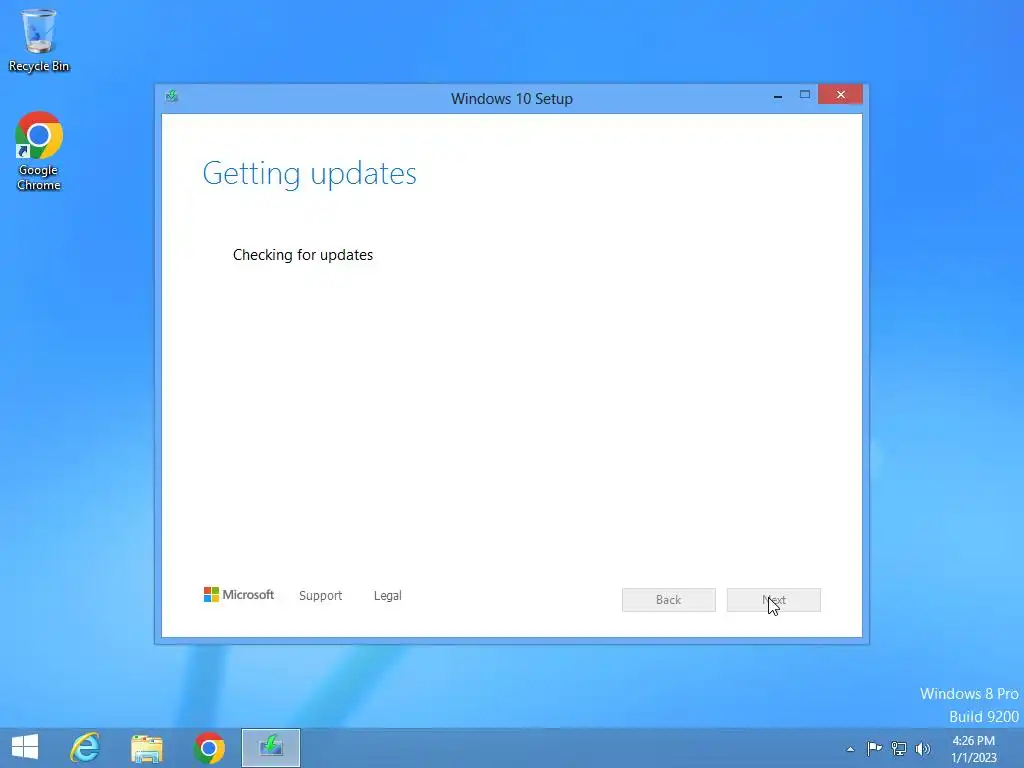Click the network tray icon
Viewport: 1024px width, 768px height.
coord(899,749)
